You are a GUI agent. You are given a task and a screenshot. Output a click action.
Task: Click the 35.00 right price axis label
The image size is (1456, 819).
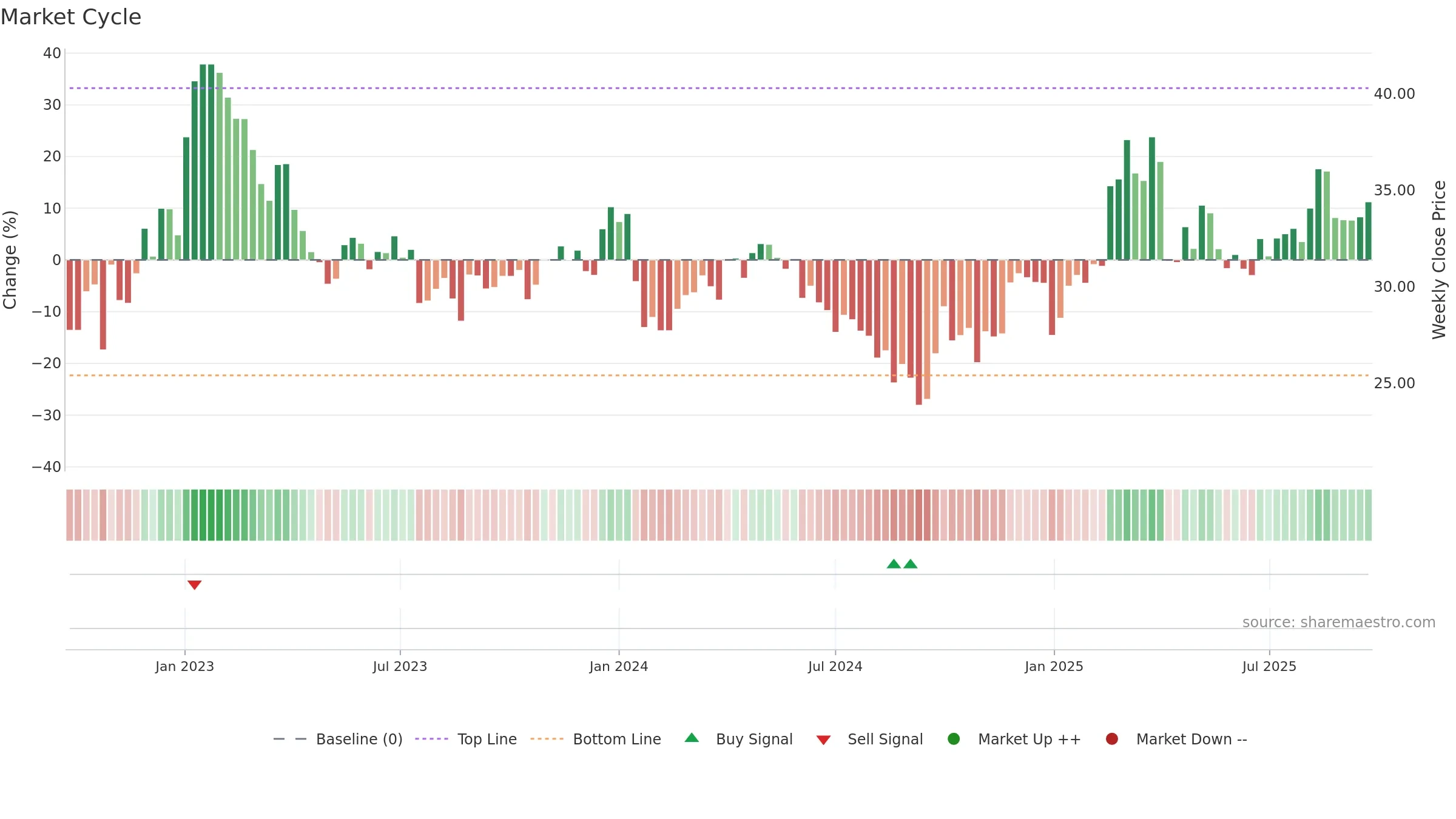[x=1394, y=190]
